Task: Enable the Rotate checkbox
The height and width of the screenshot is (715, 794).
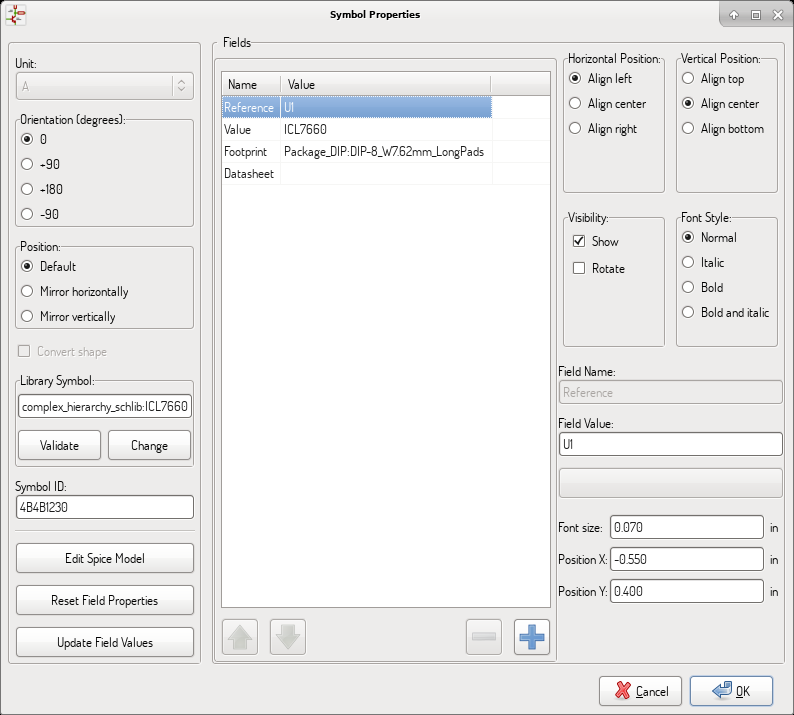Action: (579, 269)
